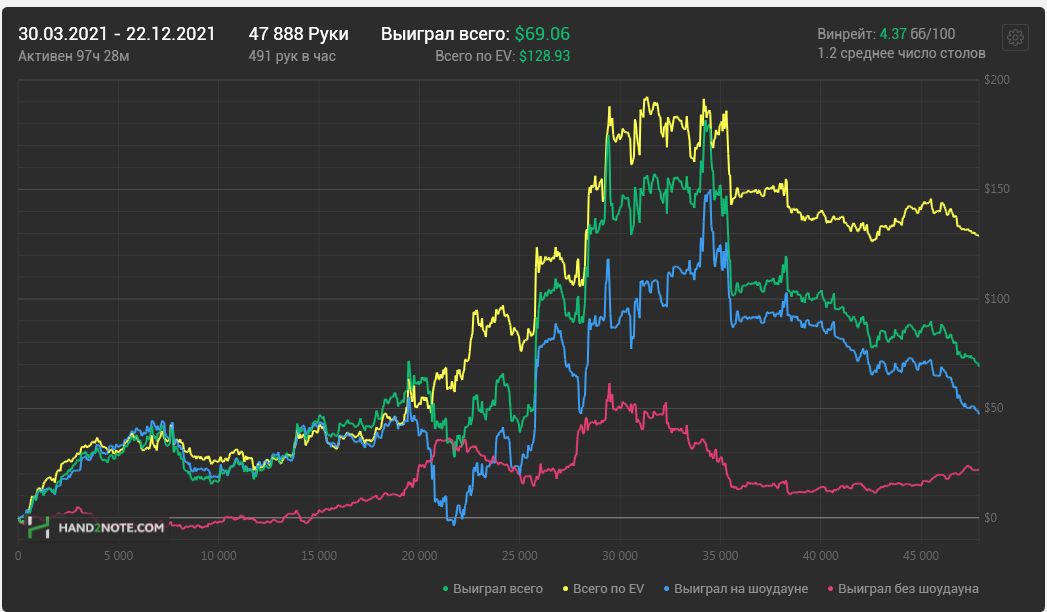Hide the Выиграл без шоудауна series label
Viewport: 1047px width, 612px height.
[908, 589]
